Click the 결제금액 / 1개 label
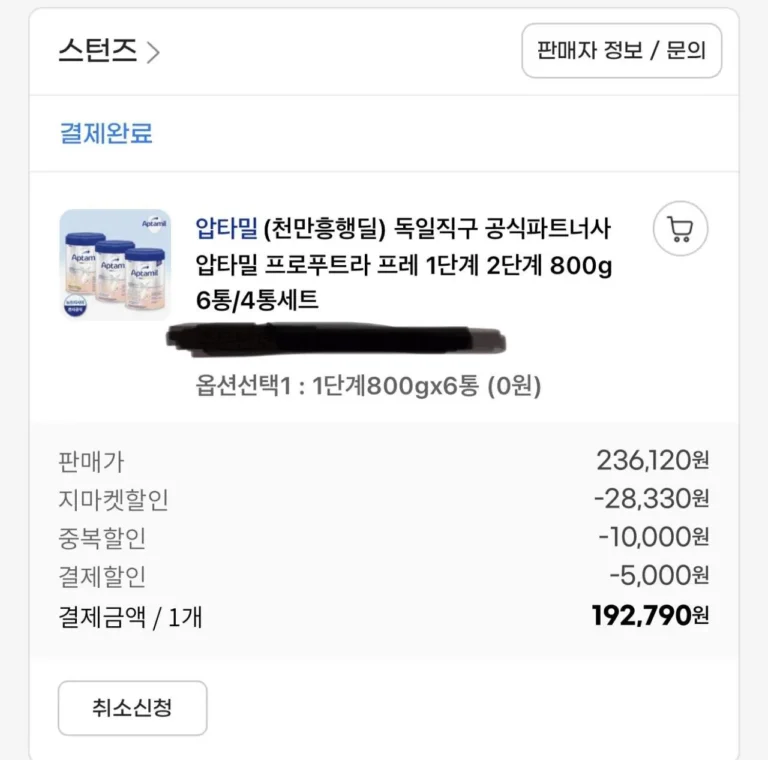 tap(130, 617)
